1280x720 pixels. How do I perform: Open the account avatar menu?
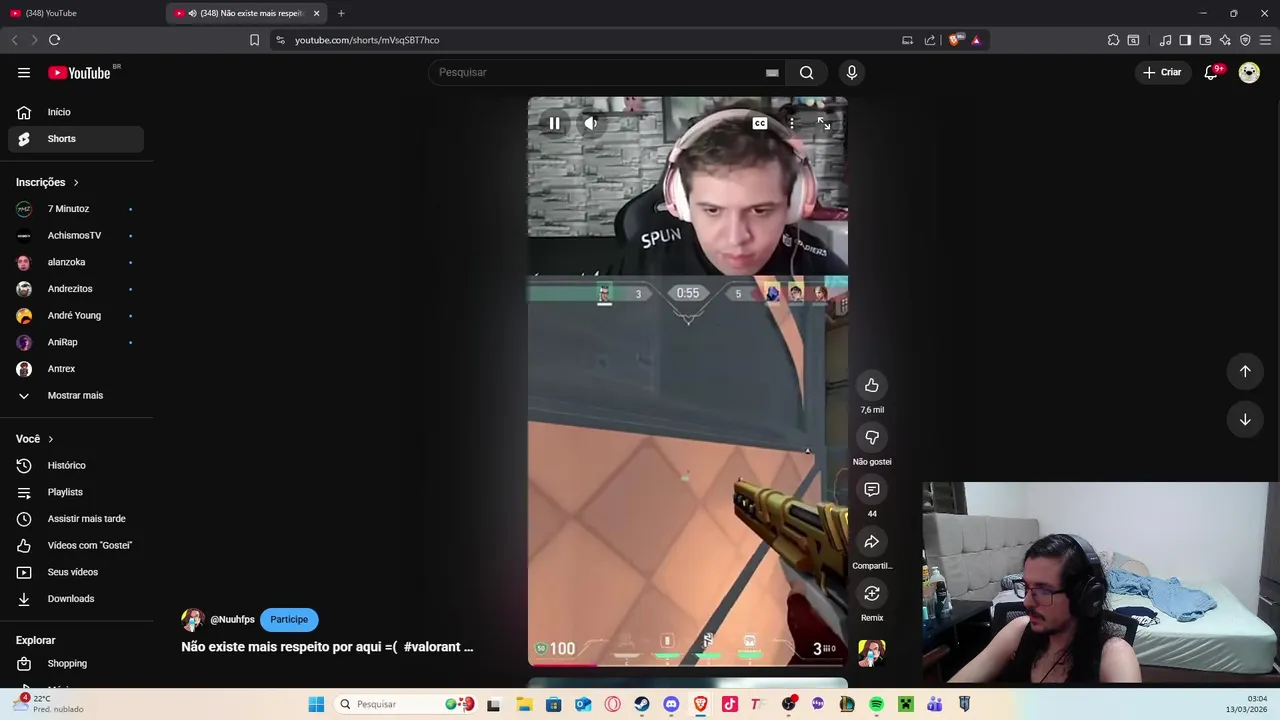tap(1249, 72)
